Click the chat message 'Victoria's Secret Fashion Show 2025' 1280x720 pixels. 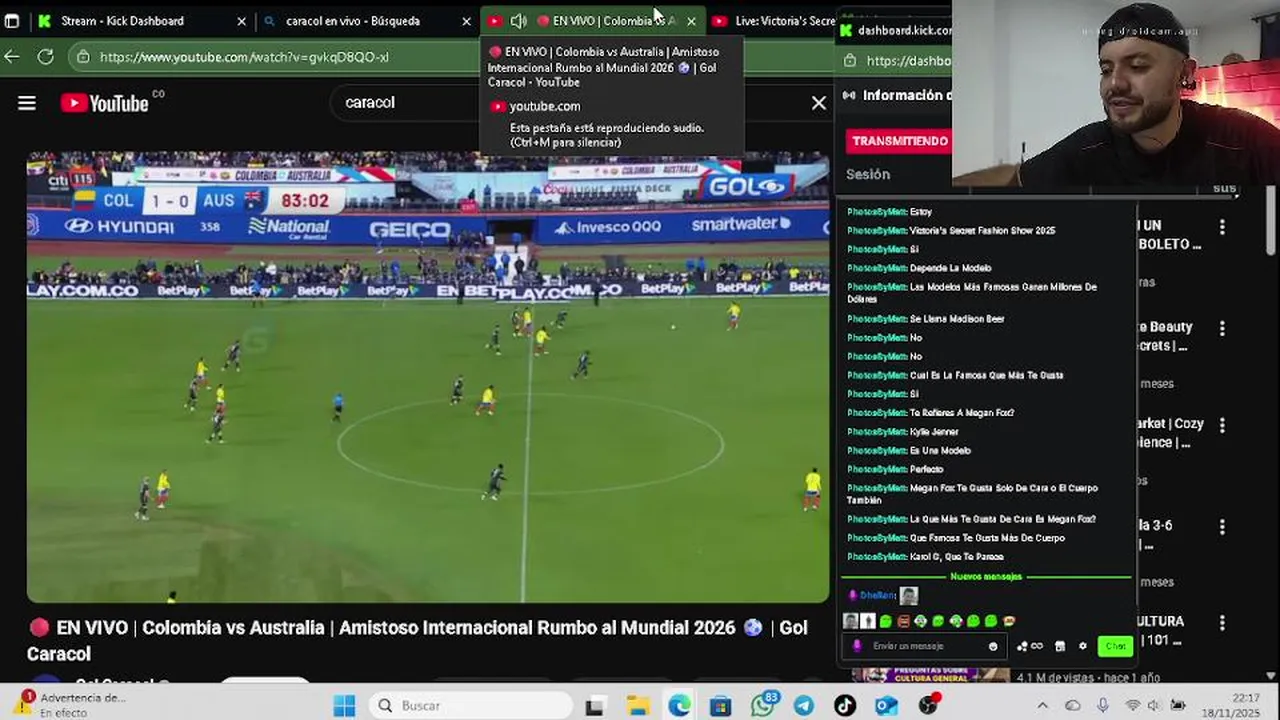pyautogui.click(x=982, y=230)
